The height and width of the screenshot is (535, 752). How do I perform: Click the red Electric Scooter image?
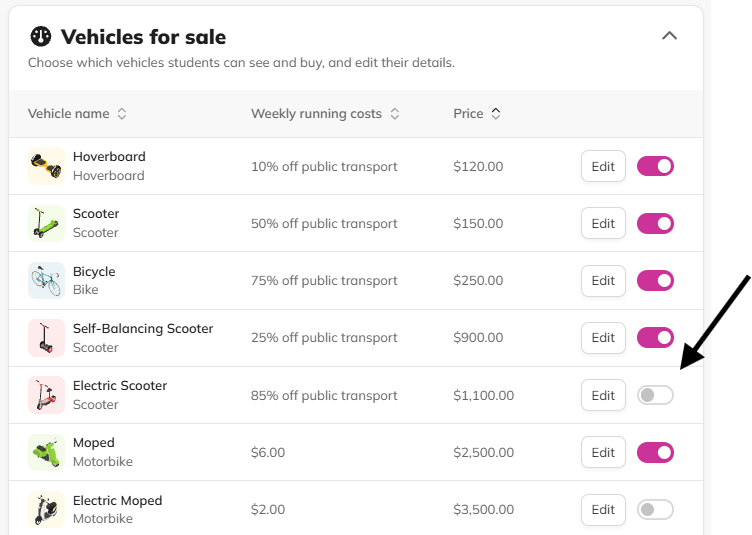pyautogui.click(x=46, y=395)
